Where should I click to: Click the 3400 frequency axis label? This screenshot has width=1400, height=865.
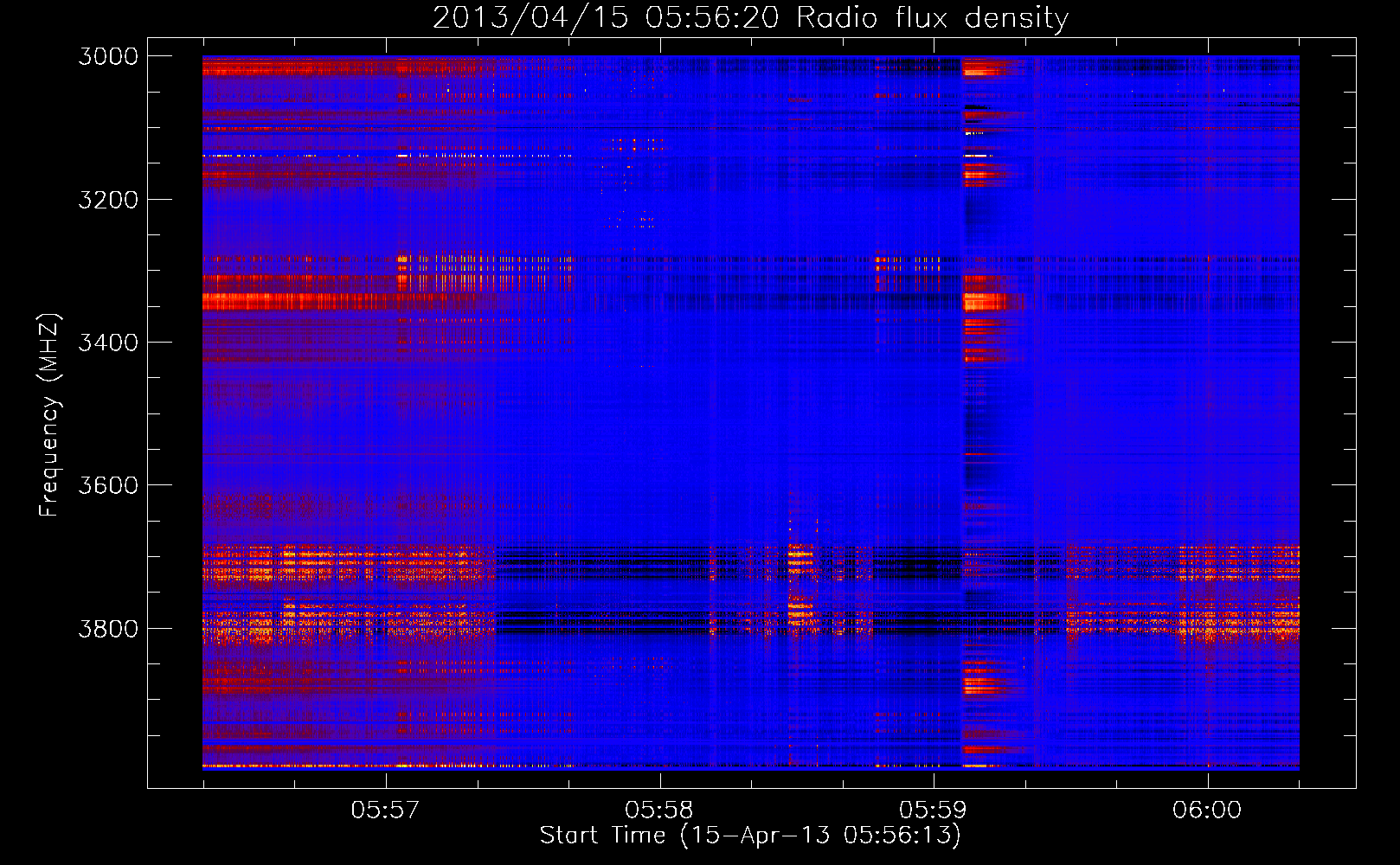(x=108, y=343)
